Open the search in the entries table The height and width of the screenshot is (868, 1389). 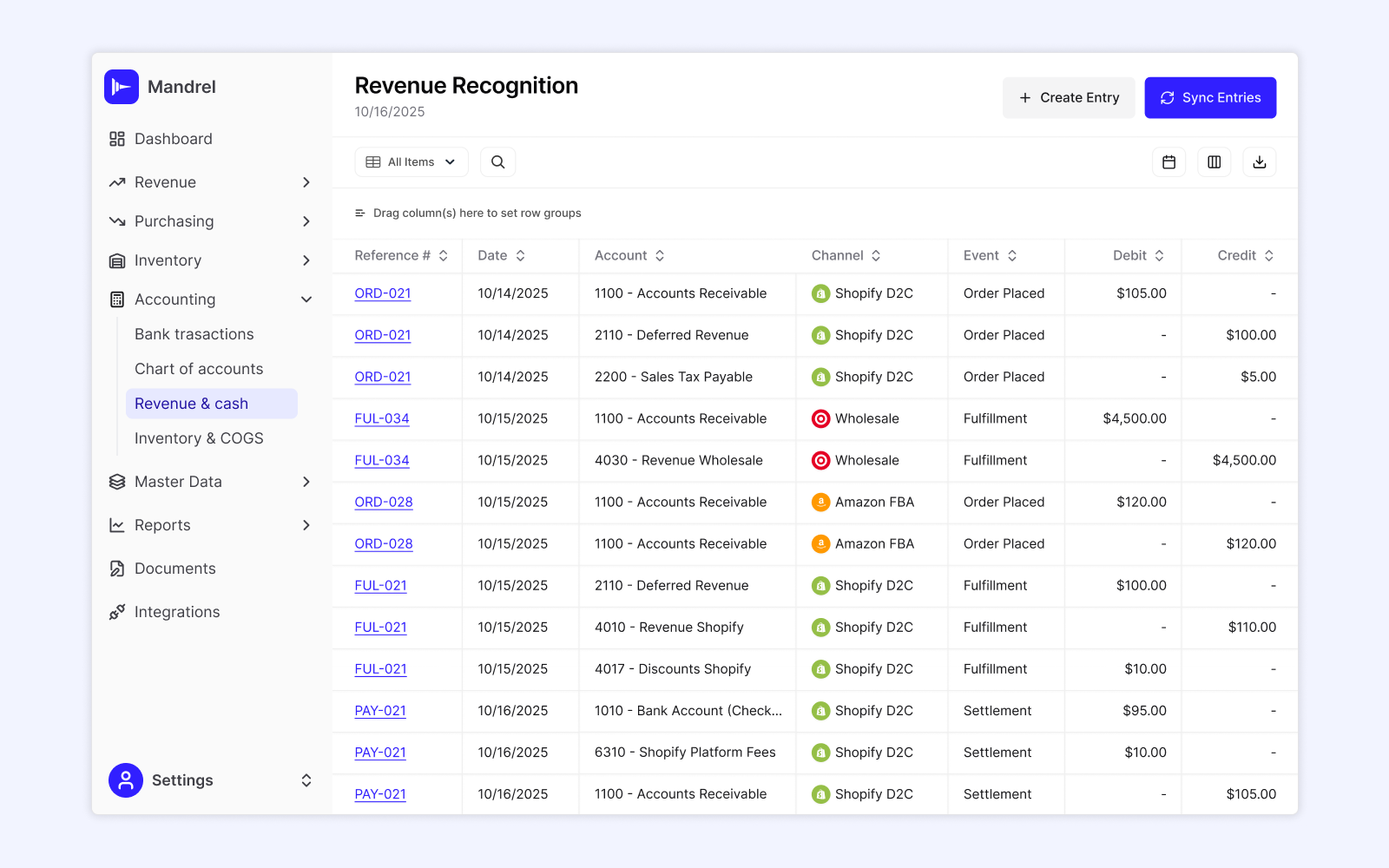(497, 161)
